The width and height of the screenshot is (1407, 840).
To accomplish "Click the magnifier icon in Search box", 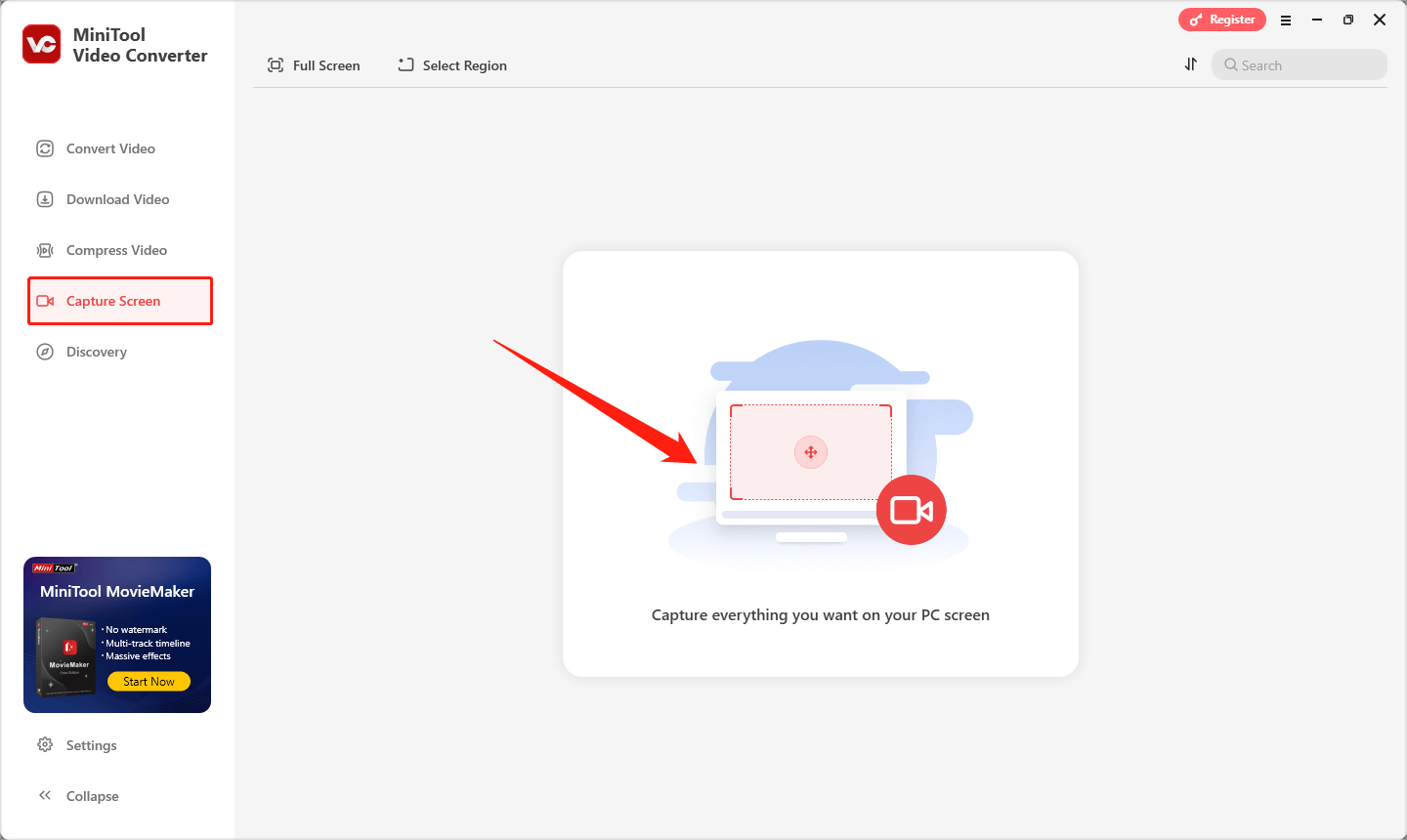I will 1231,64.
